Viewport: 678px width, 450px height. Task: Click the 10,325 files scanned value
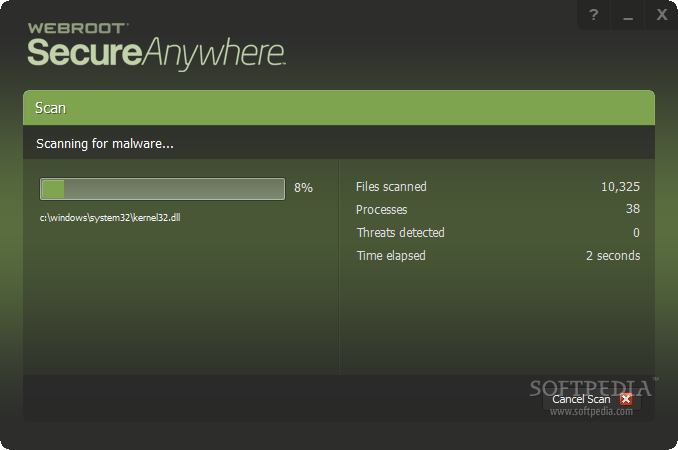coord(620,186)
